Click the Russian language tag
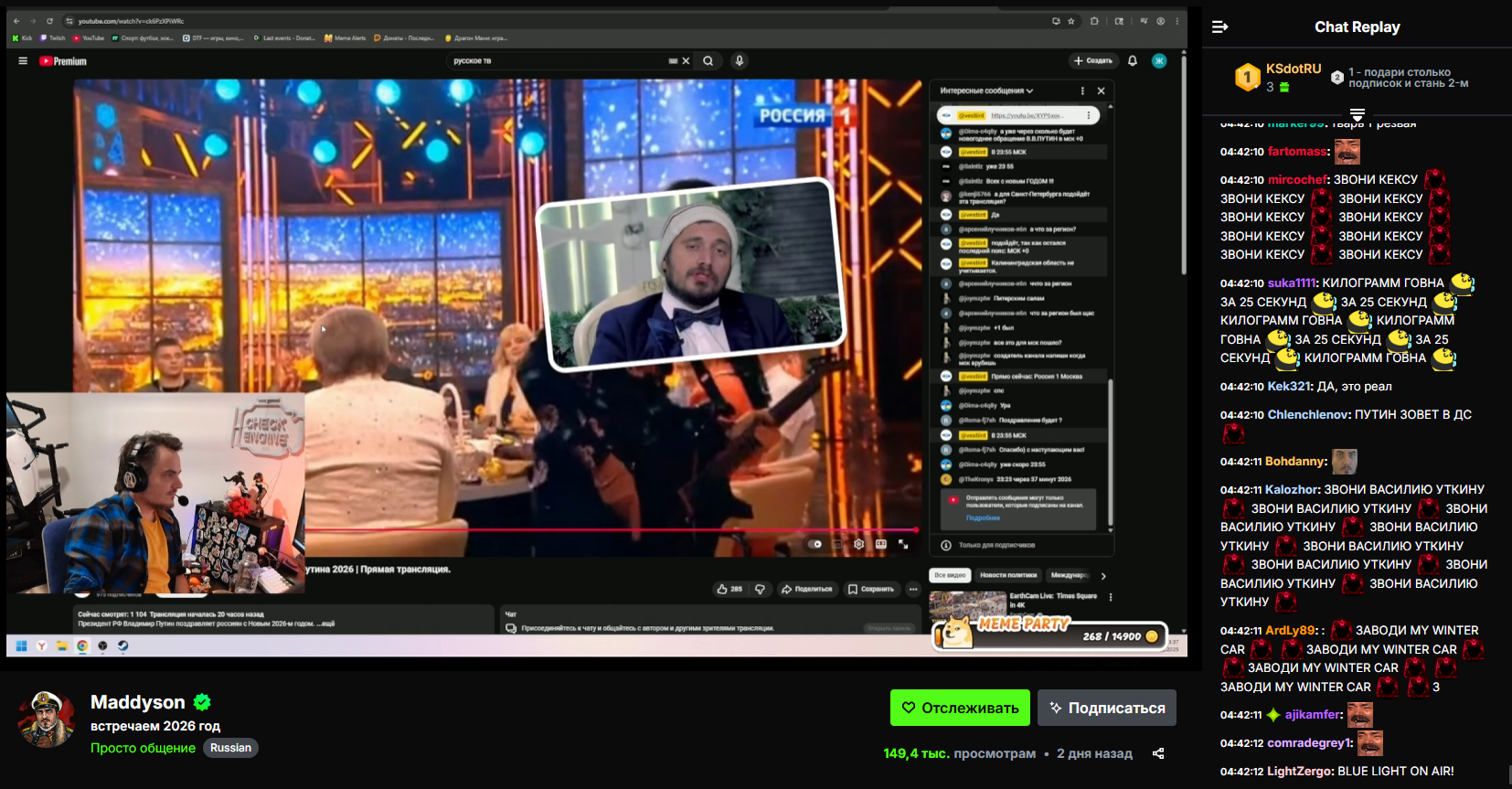The width and height of the screenshot is (1512, 789). point(230,748)
